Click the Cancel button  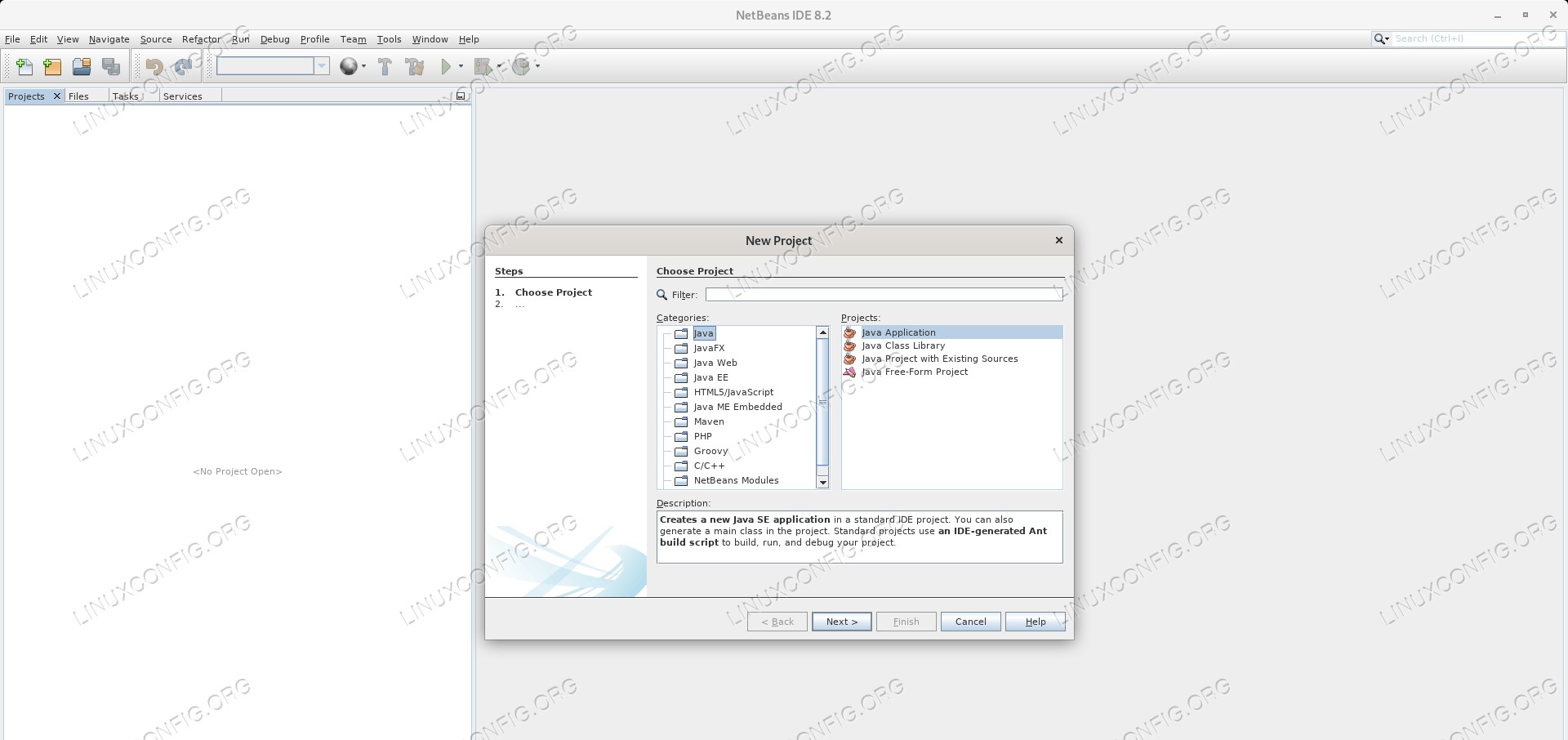coord(971,622)
